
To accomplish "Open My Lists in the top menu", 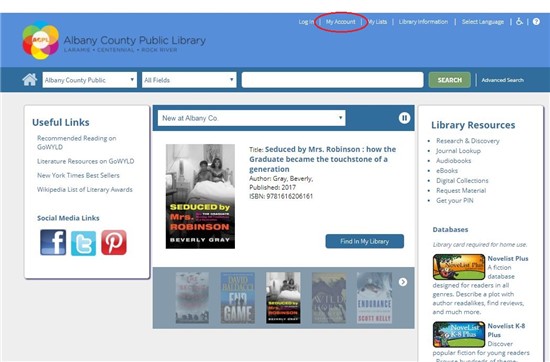I will click(377, 22).
